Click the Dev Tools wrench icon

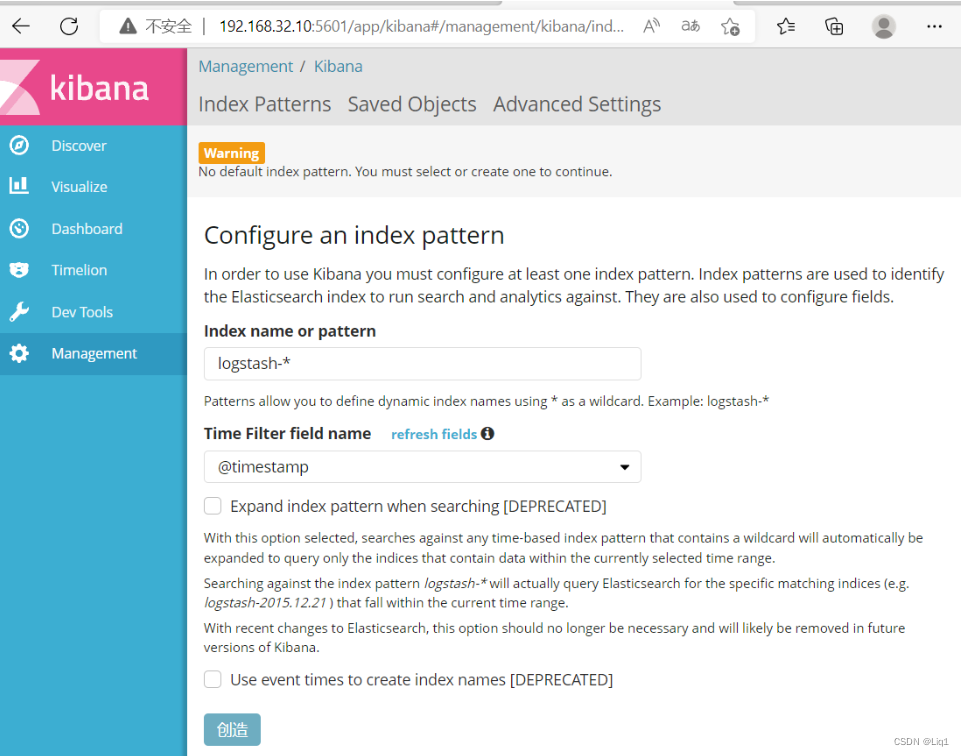click(x=19, y=312)
